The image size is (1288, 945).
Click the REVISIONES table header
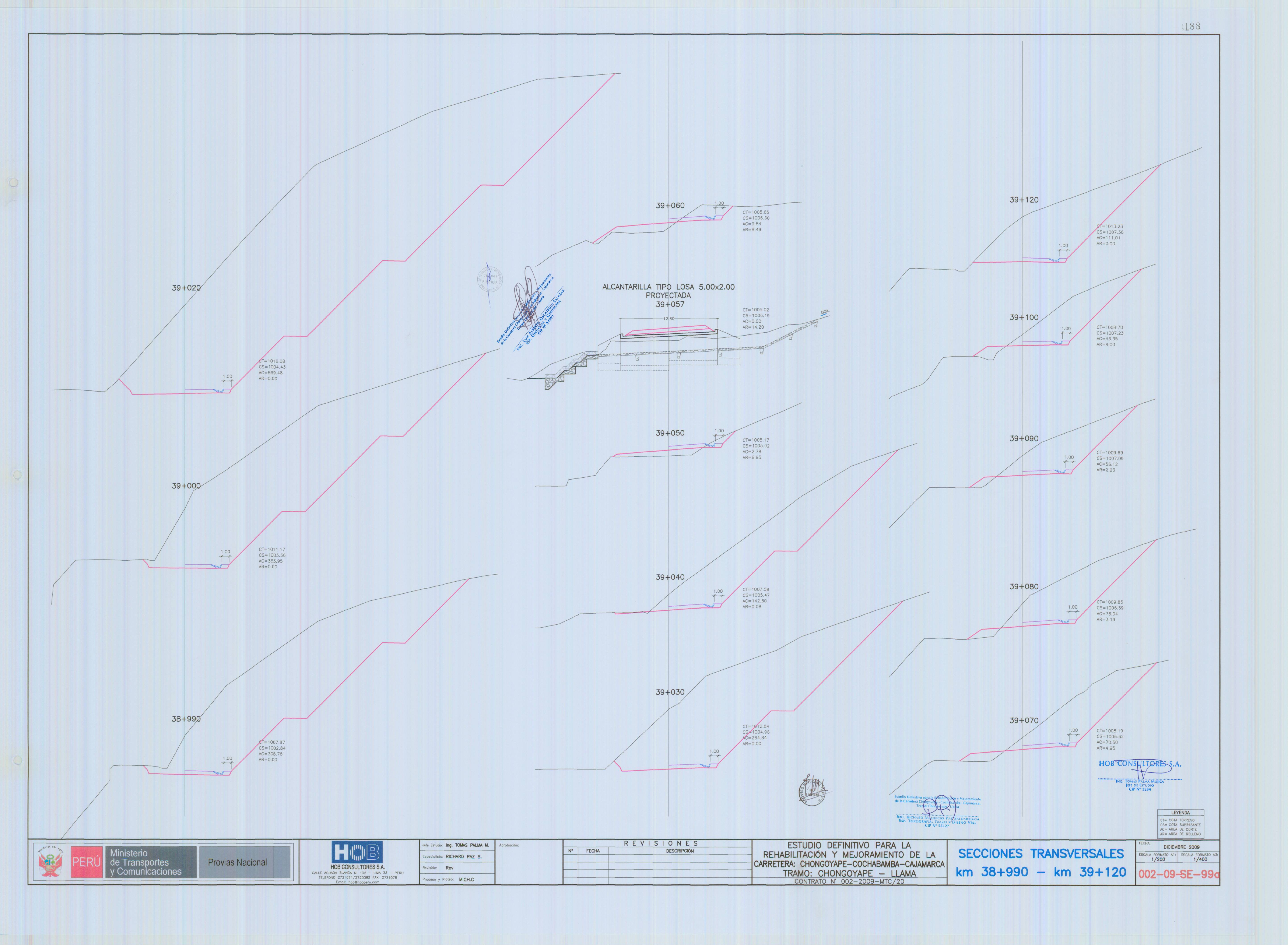click(x=661, y=843)
